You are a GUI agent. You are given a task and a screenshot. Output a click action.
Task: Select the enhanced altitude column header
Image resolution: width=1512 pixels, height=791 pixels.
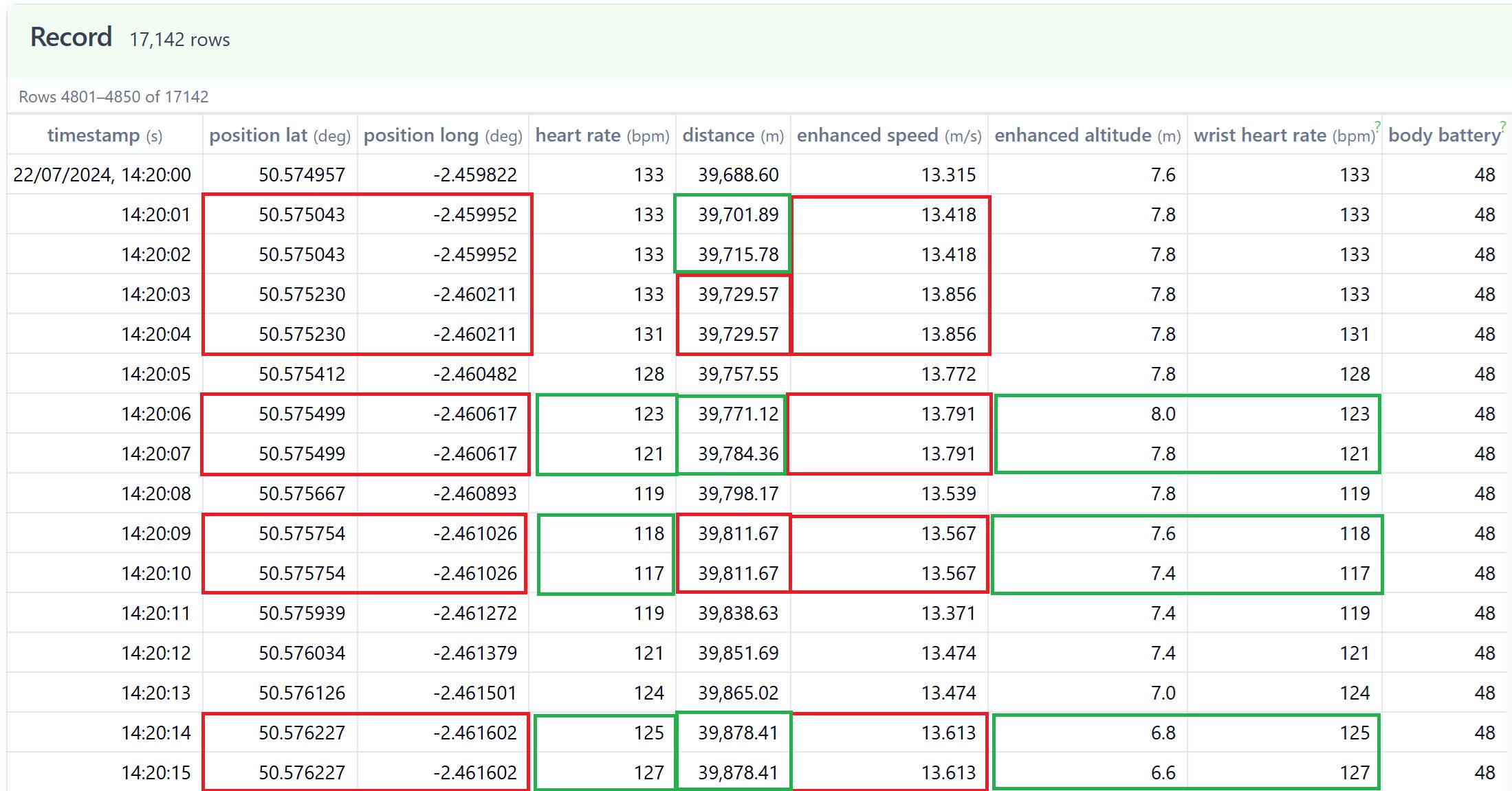(1087, 135)
